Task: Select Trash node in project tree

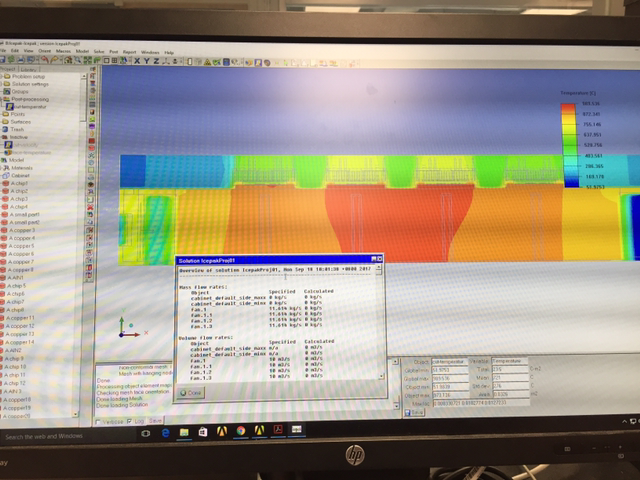Action: pyautogui.click(x=17, y=129)
